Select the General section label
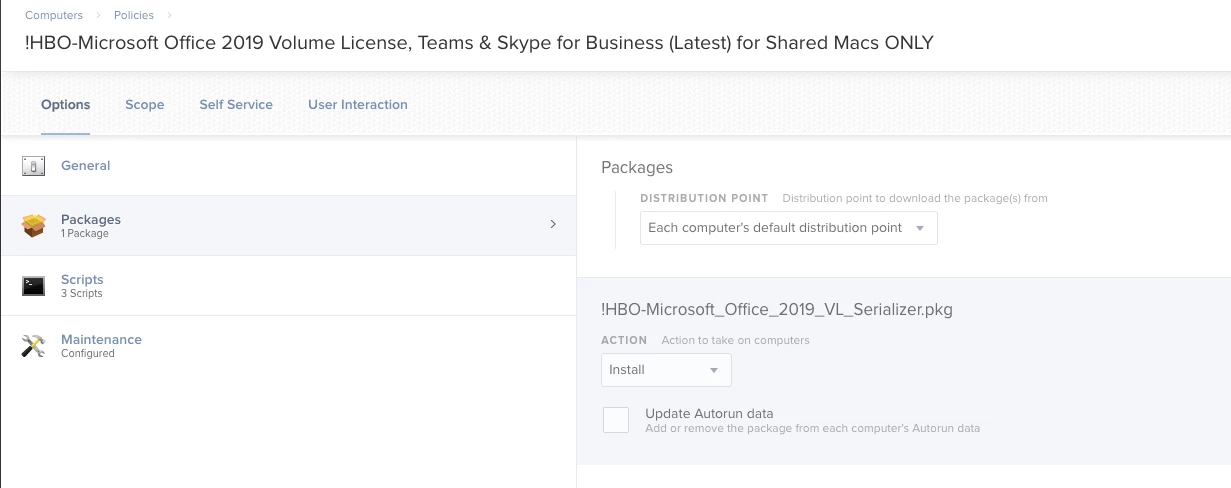 pyautogui.click(x=86, y=166)
